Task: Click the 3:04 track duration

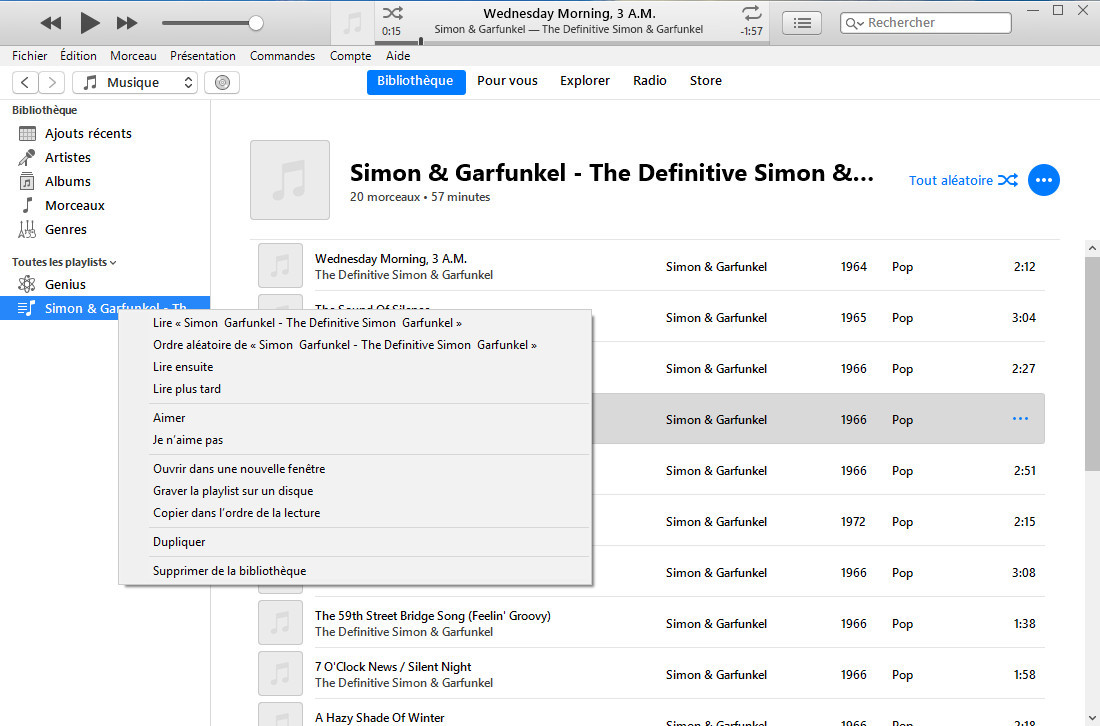Action: click(x=1024, y=318)
